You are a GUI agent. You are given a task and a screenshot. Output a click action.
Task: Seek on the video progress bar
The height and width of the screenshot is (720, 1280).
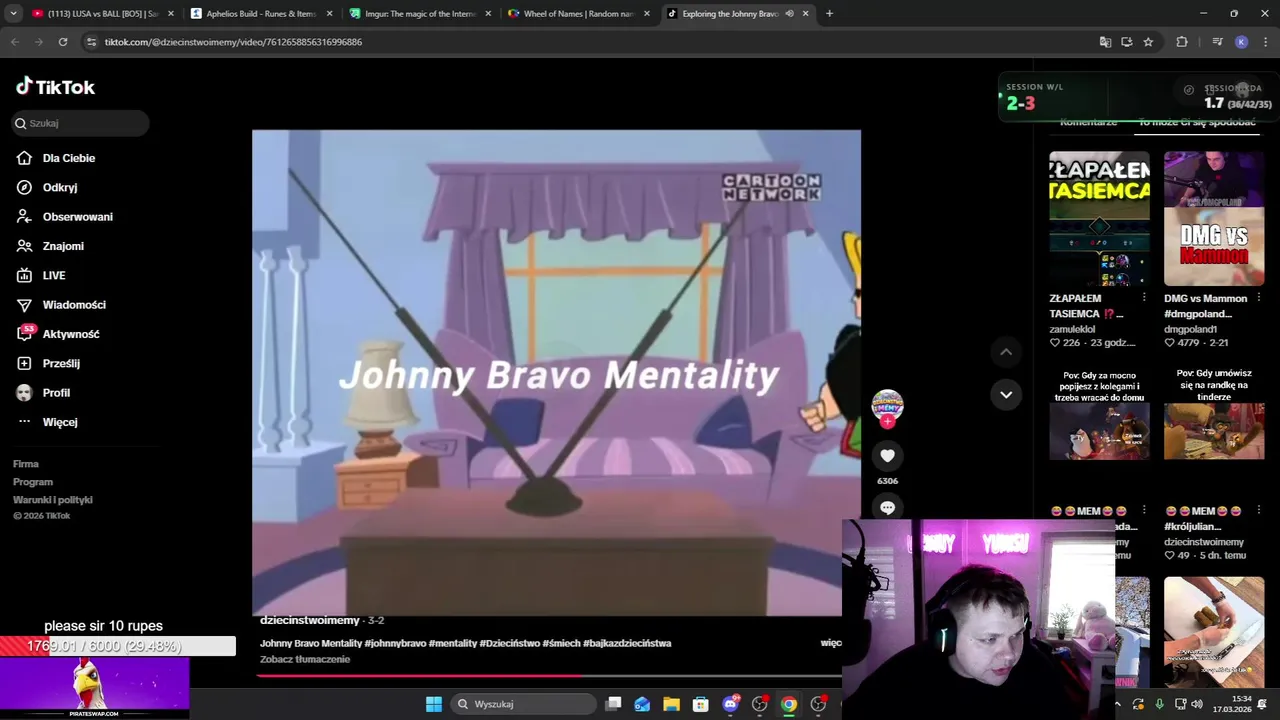pyautogui.click(x=548, y=676)
